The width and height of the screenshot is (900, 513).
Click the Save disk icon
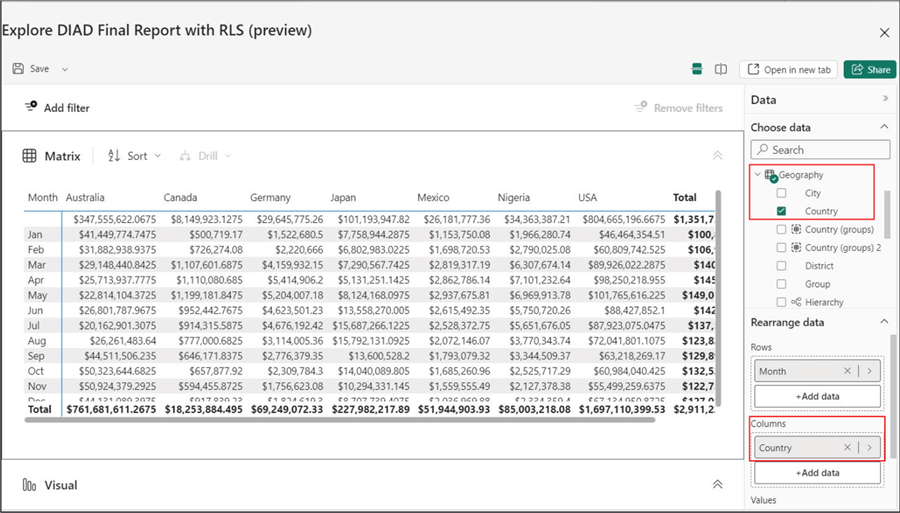pyautogui.click(x=18, y=69)
